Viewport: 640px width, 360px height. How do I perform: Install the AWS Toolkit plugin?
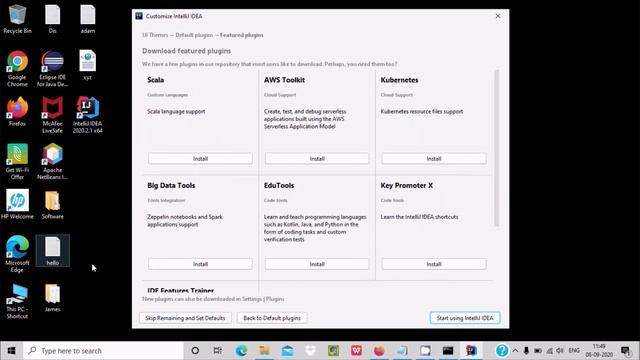(317, 159)
